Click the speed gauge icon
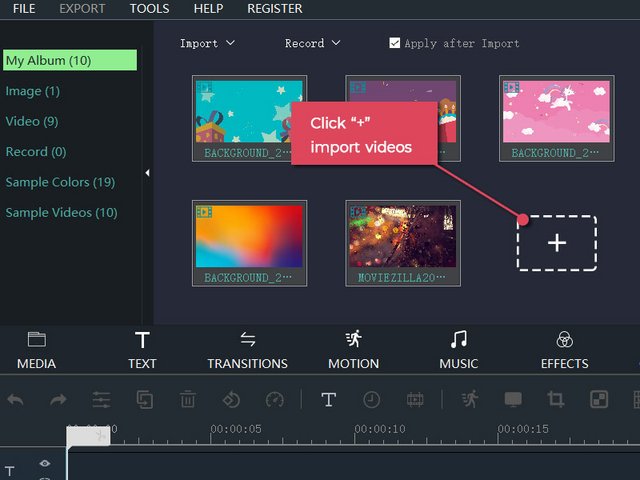 (x=275, y=399)
